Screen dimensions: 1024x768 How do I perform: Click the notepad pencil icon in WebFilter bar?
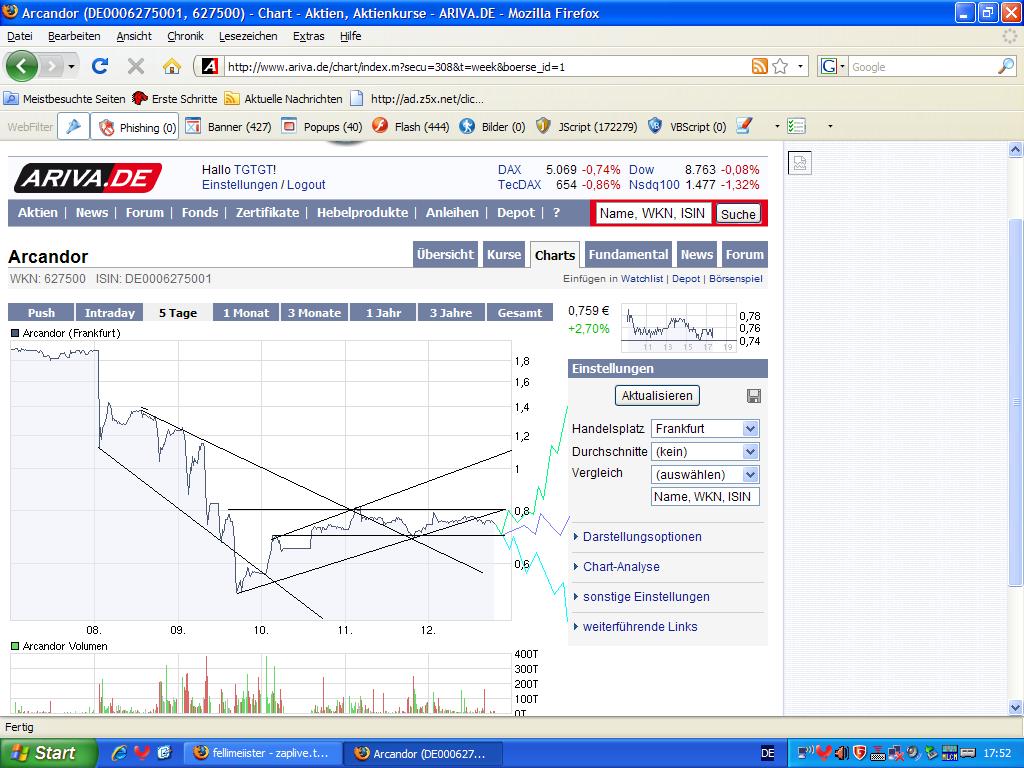[x=744, y=126]
